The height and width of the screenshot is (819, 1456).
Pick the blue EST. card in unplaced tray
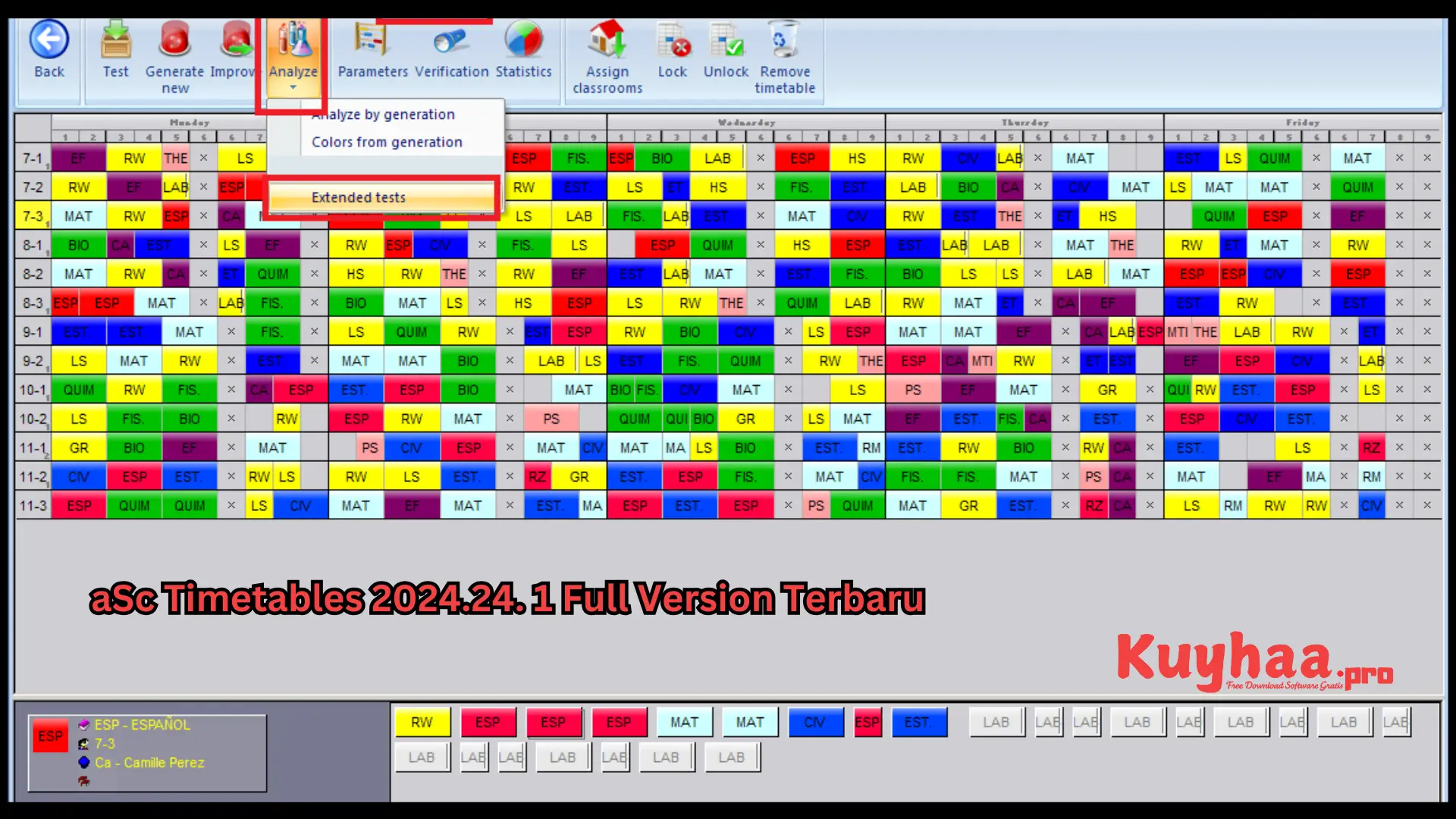pos(919,723)
